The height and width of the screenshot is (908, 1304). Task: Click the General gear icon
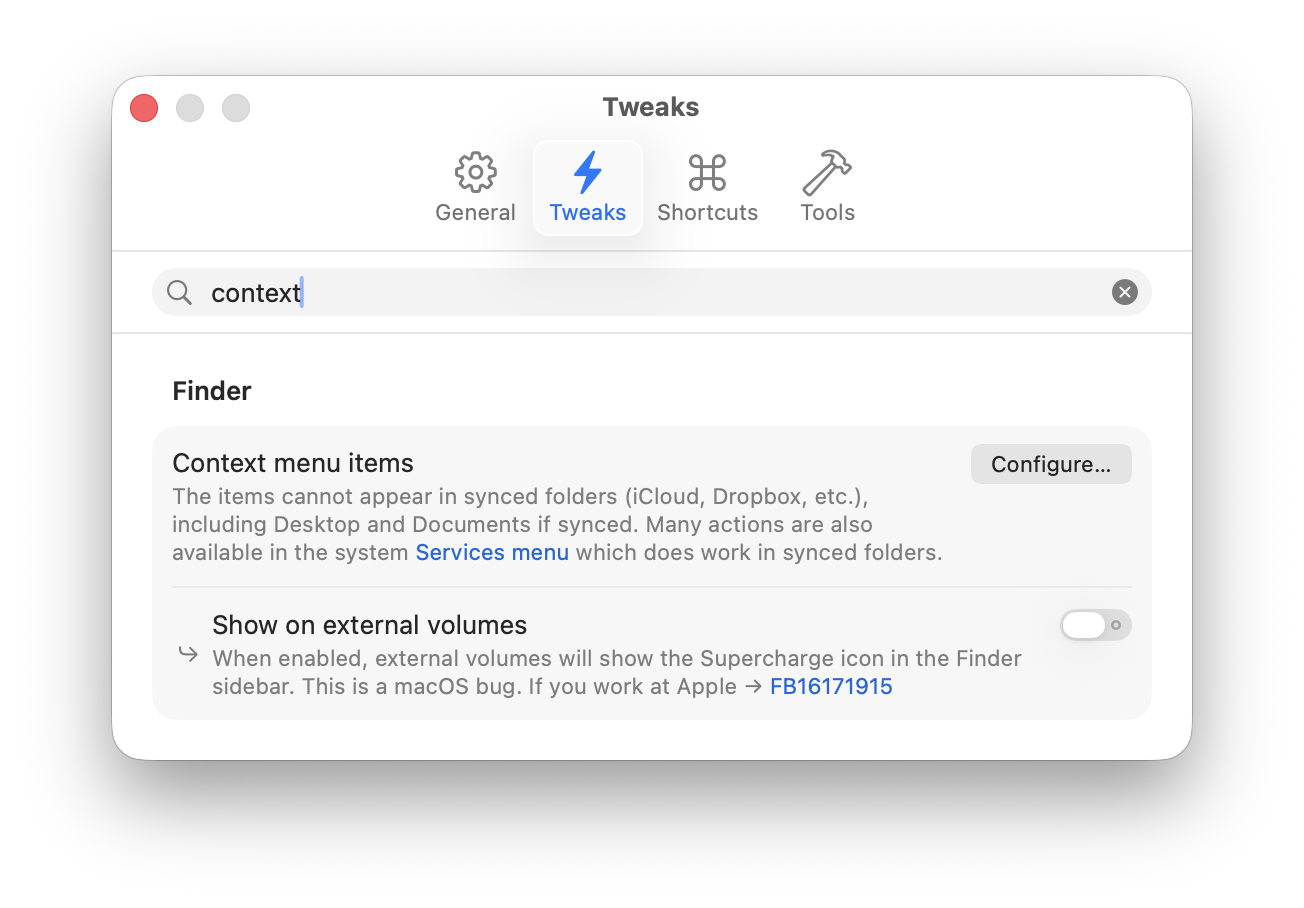click(475, 173)
